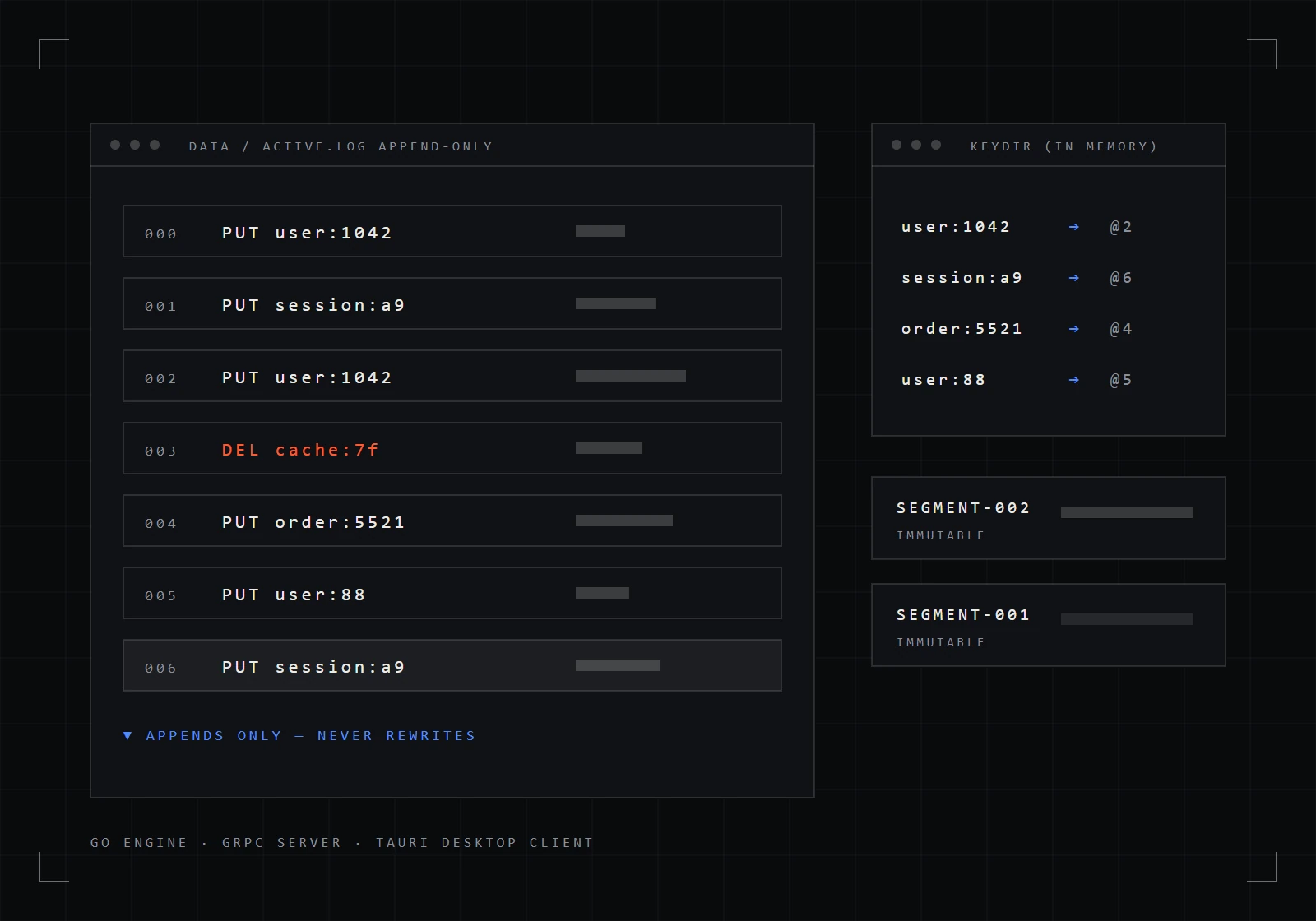Click offset @5 in keydir
The image size is (1316, 921).
click(1121, 380)
